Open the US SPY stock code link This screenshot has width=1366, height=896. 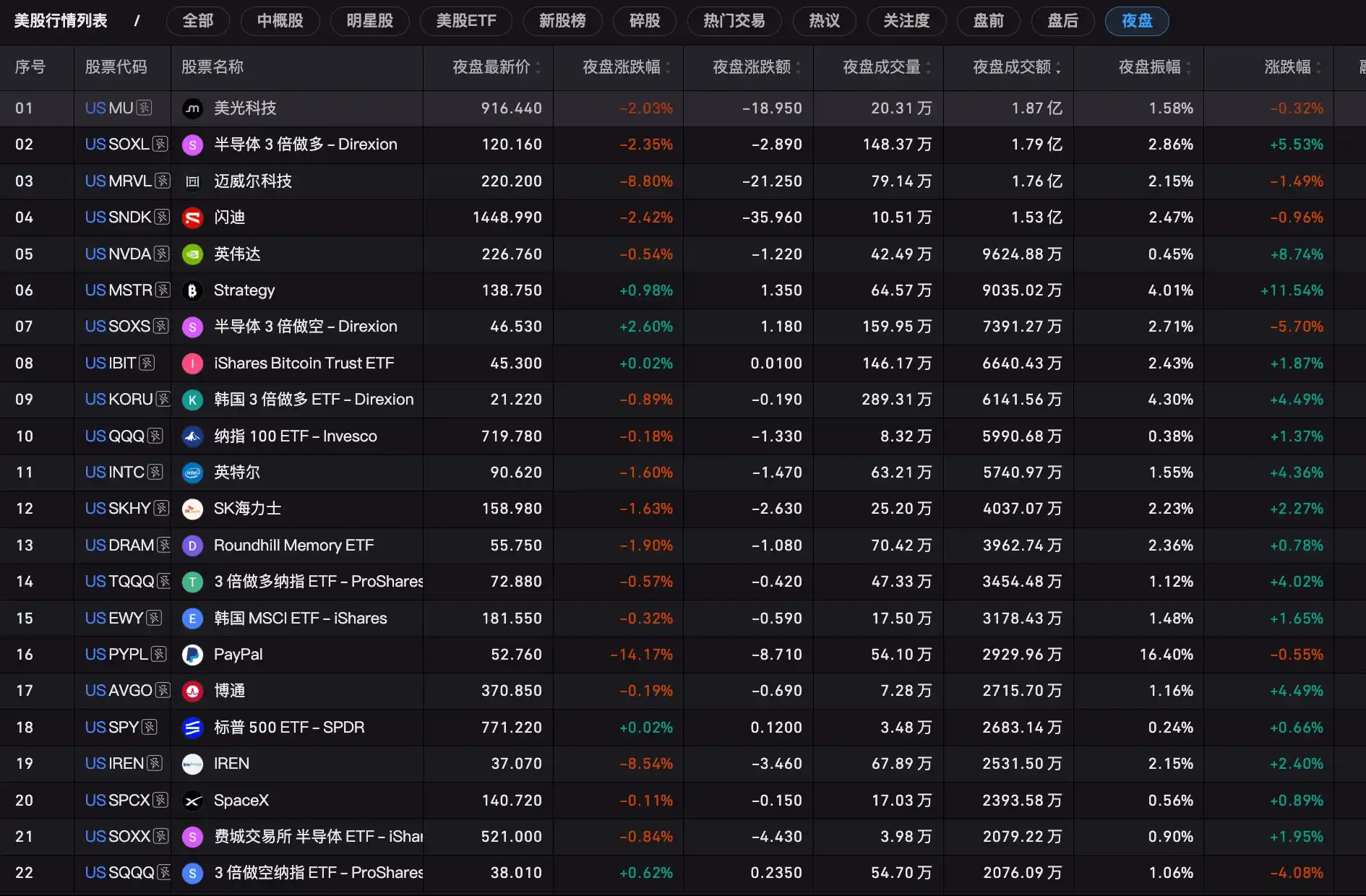click(112, 728)
